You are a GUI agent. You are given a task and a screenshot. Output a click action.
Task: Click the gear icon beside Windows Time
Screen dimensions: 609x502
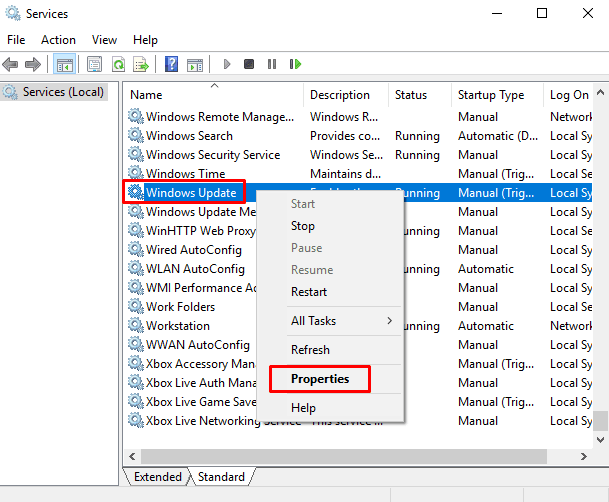pos(136,174)
